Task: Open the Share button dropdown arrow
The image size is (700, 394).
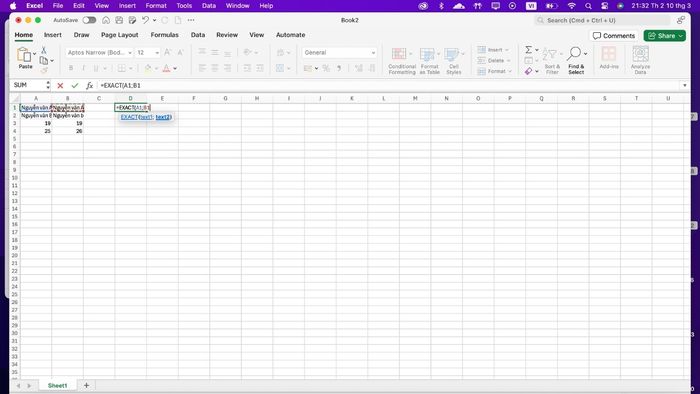Action: point(681,36)
